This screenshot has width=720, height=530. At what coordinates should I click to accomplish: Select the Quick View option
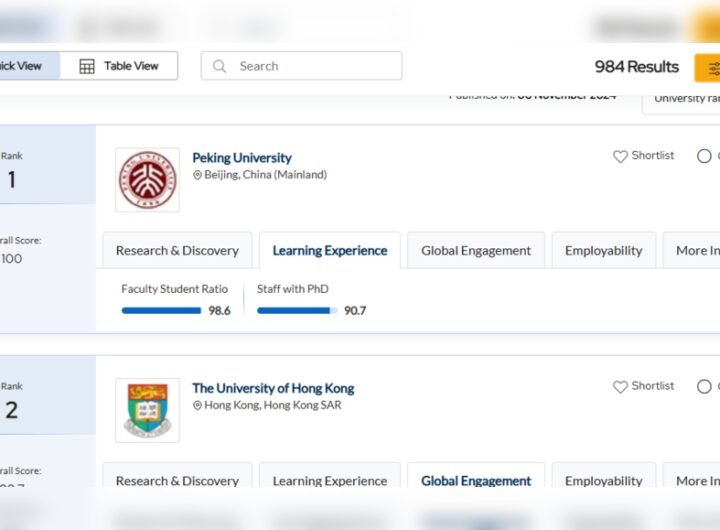[x=29, y=66]
